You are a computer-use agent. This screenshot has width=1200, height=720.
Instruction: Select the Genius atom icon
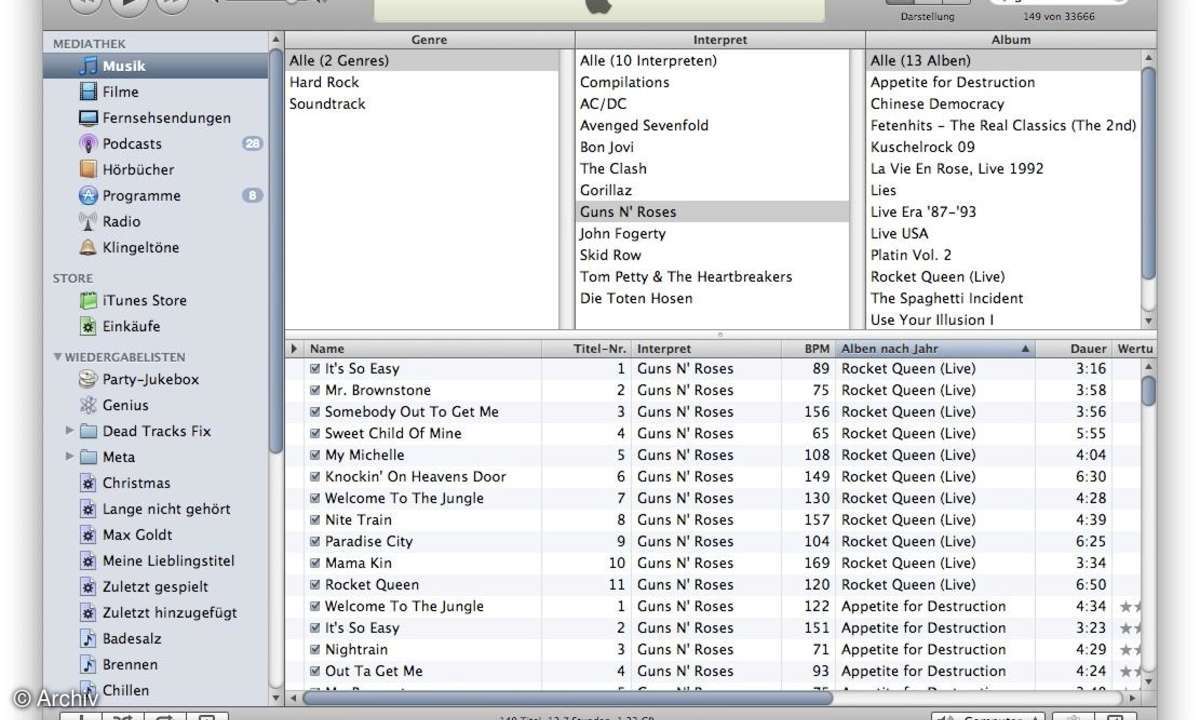[88, 405]
